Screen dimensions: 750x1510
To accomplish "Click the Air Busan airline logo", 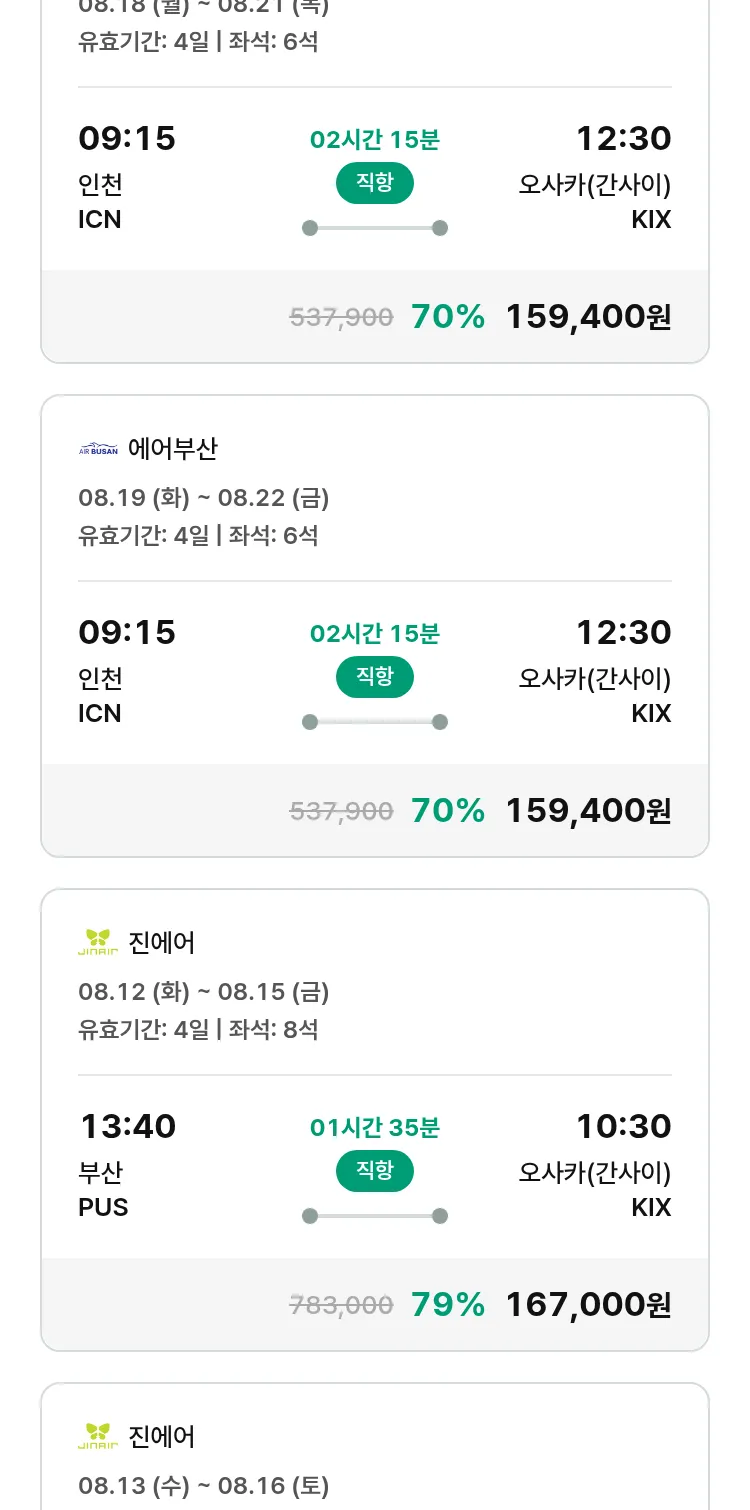I will point(98,449).
